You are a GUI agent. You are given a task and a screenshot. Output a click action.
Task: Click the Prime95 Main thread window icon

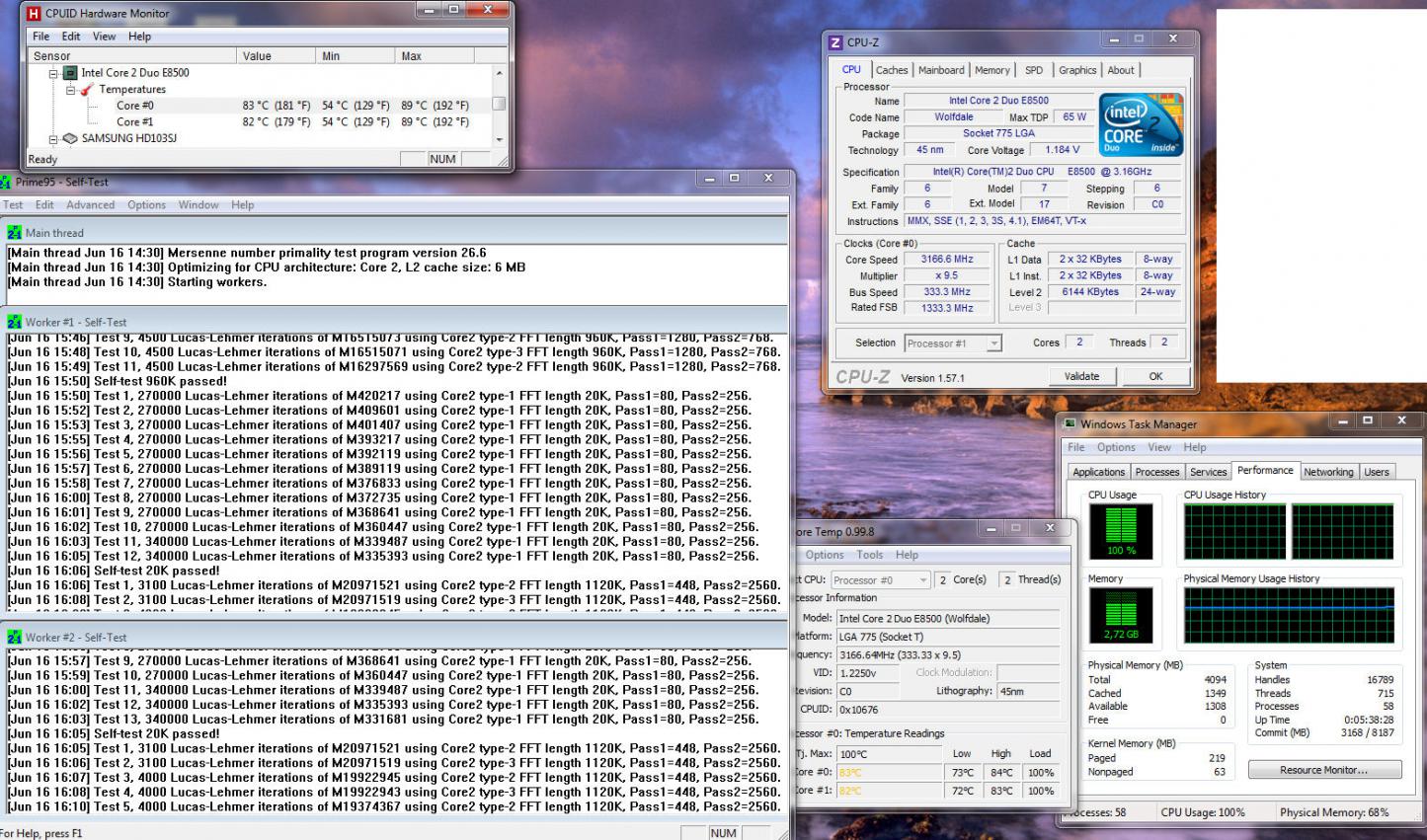point(14,233)
